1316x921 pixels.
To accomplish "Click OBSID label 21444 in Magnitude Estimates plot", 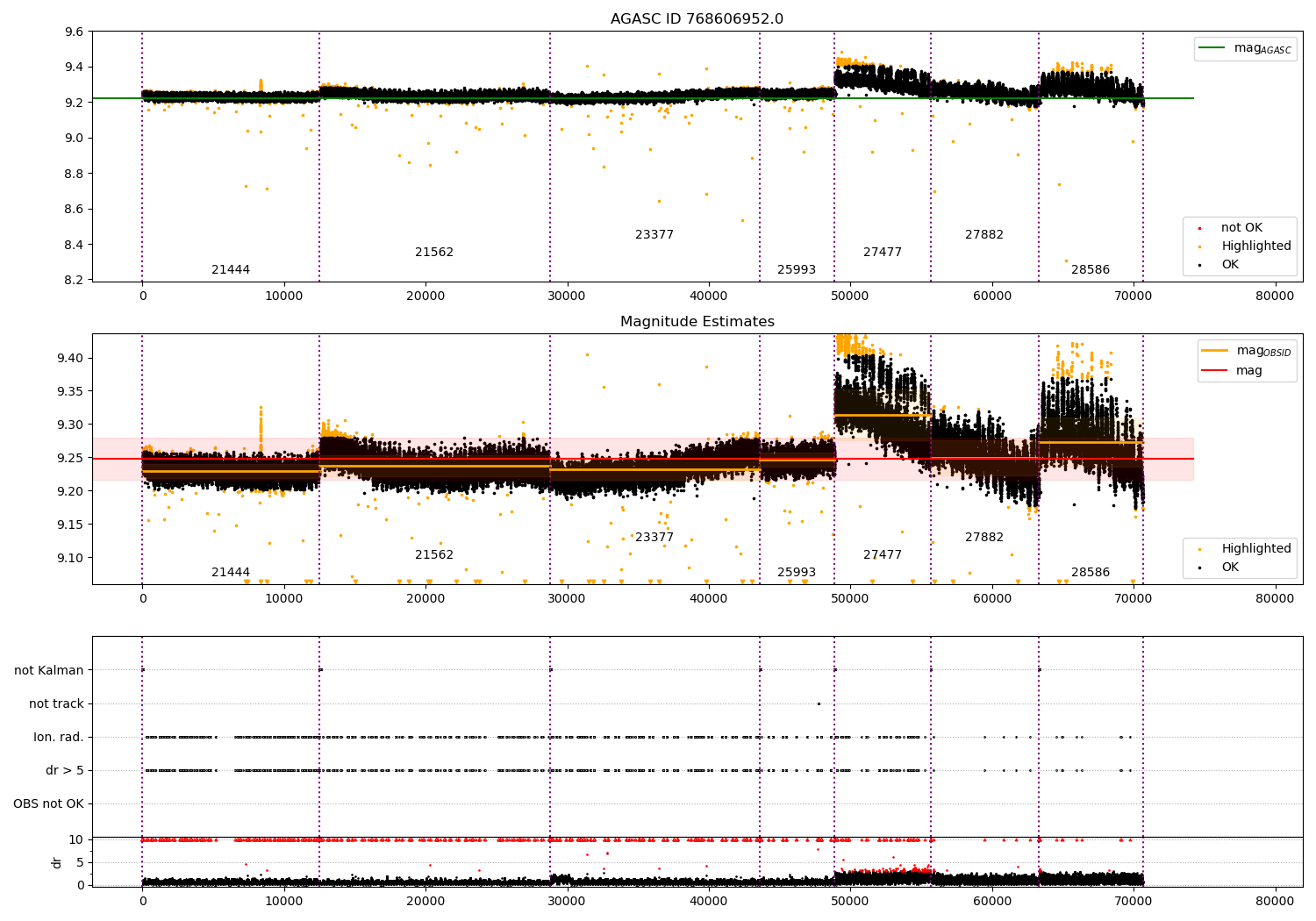I will (231, 572).
